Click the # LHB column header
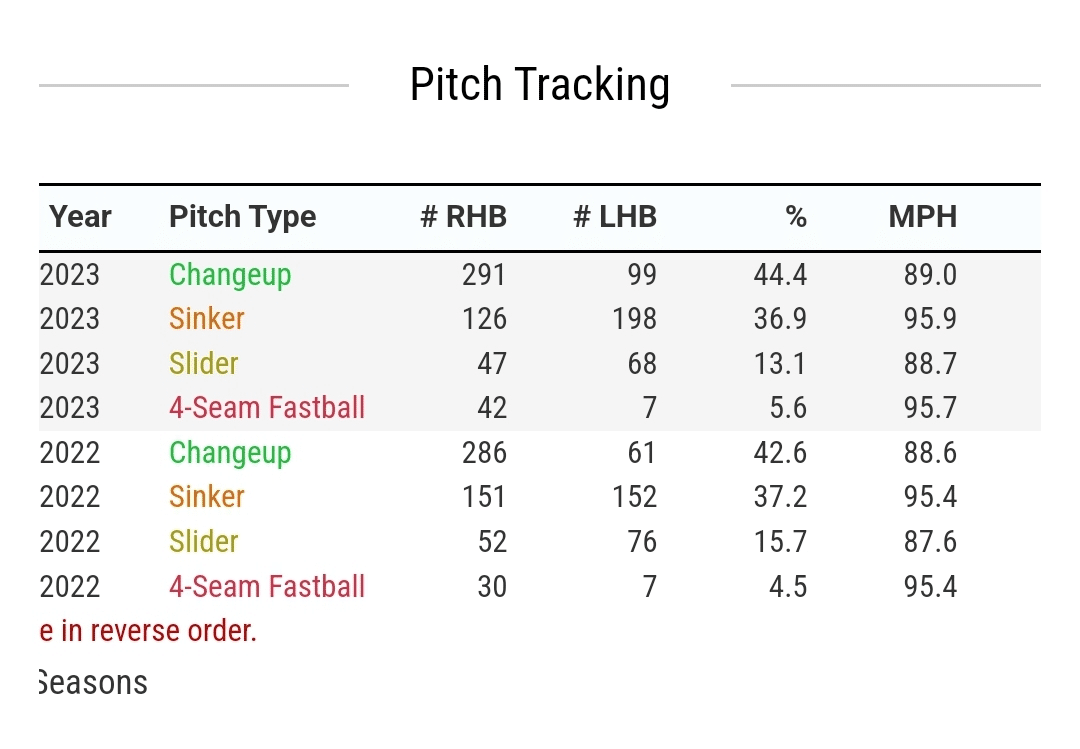1080x749 pixels. pos(614,217)
